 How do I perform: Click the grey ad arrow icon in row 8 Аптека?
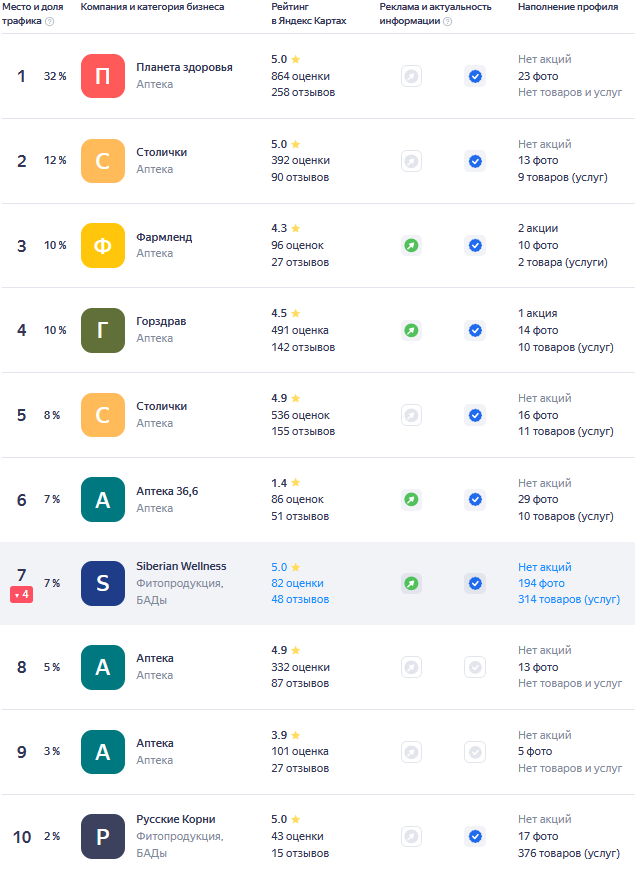tap(411, 667)
